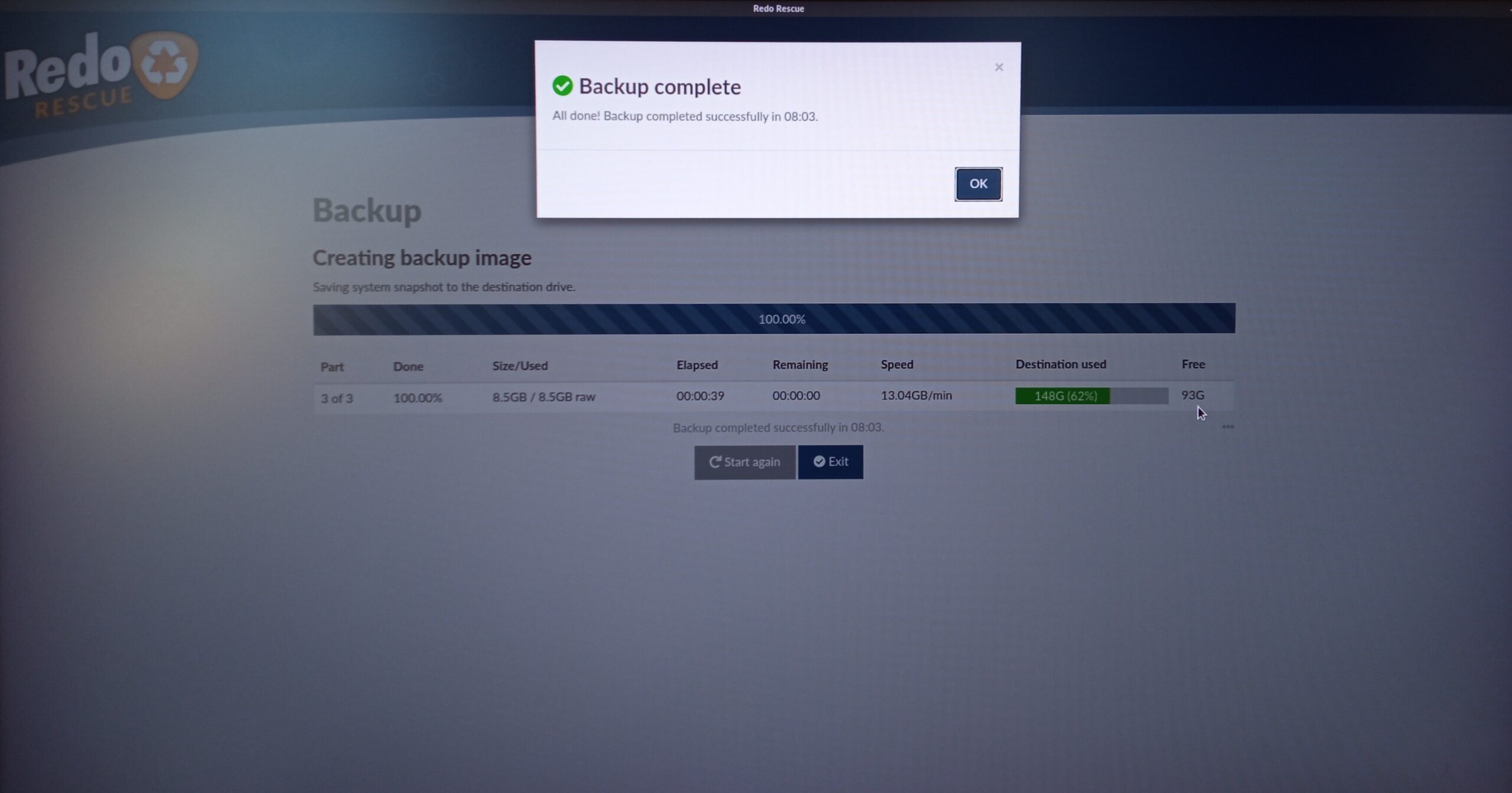Viewport: 1512px width, 793px height.
Task: Click the green 148G (62%) usage bar
Action: 1063,396
